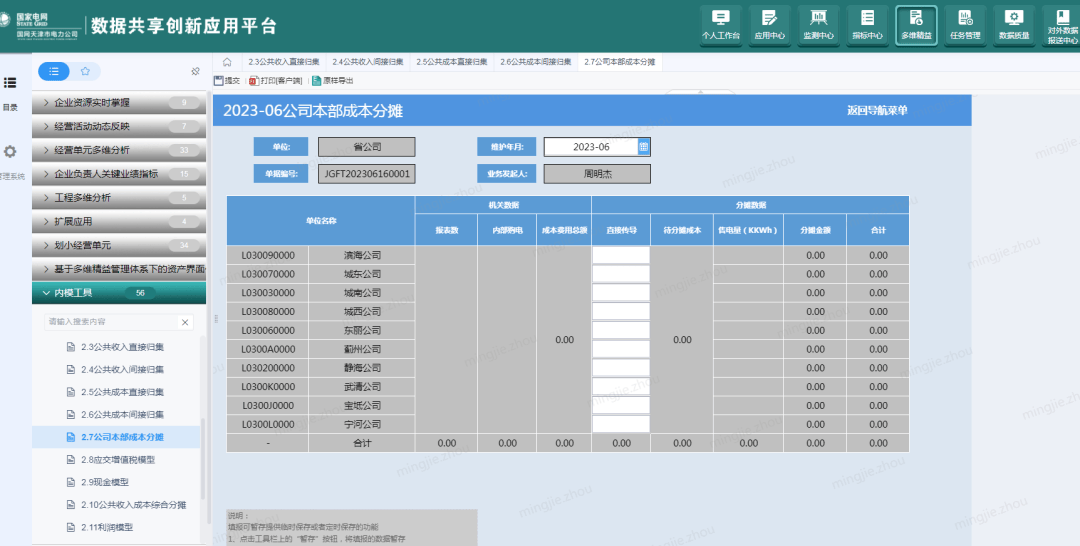The width and height of the screenshot is (1080, 546).
Task: Click the 售电量（KKWh）column header
Action: (748, 230)
